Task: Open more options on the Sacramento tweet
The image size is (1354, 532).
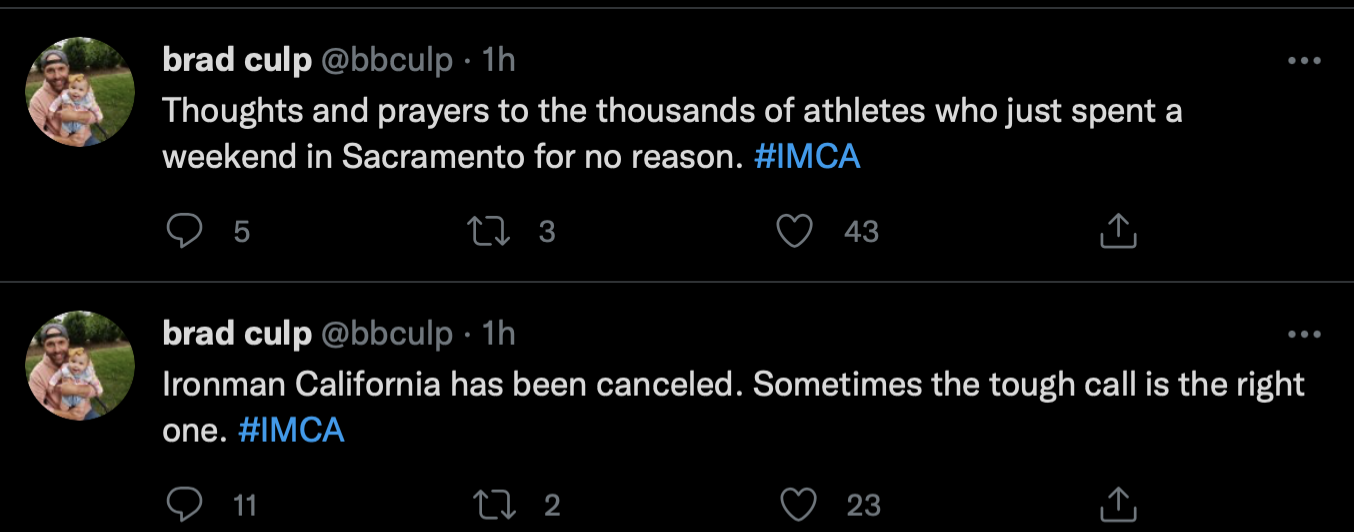Action: coord(1304,61)
